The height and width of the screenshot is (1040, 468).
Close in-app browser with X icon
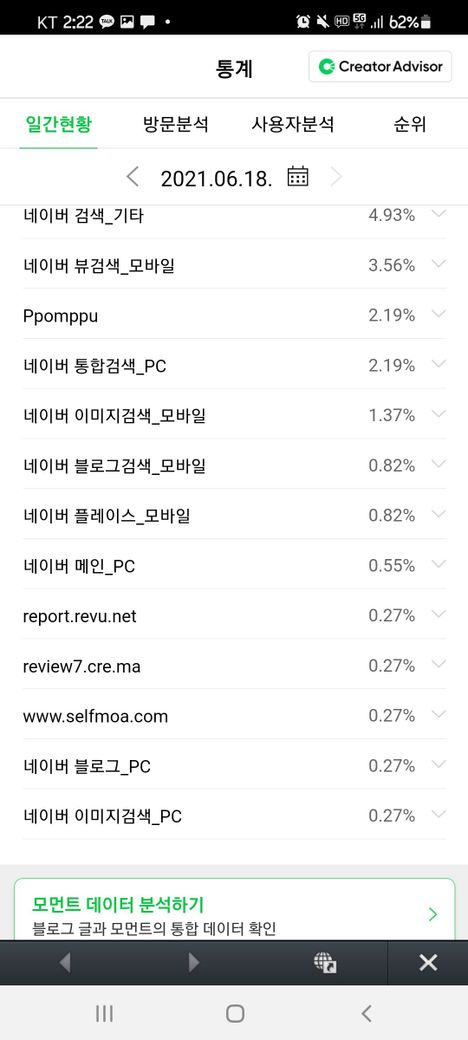point(428,962)
